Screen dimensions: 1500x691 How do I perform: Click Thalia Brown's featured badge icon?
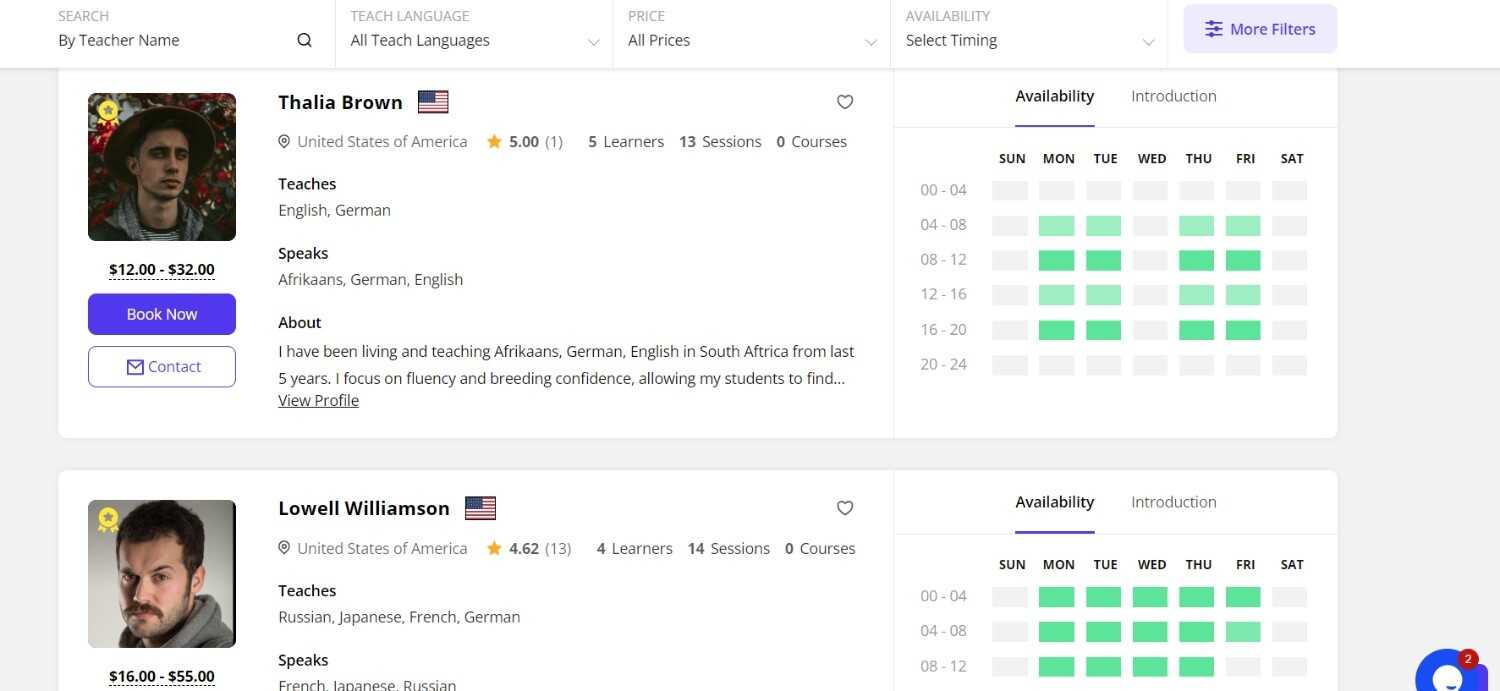pyautogui.click(x=108, y=110)
